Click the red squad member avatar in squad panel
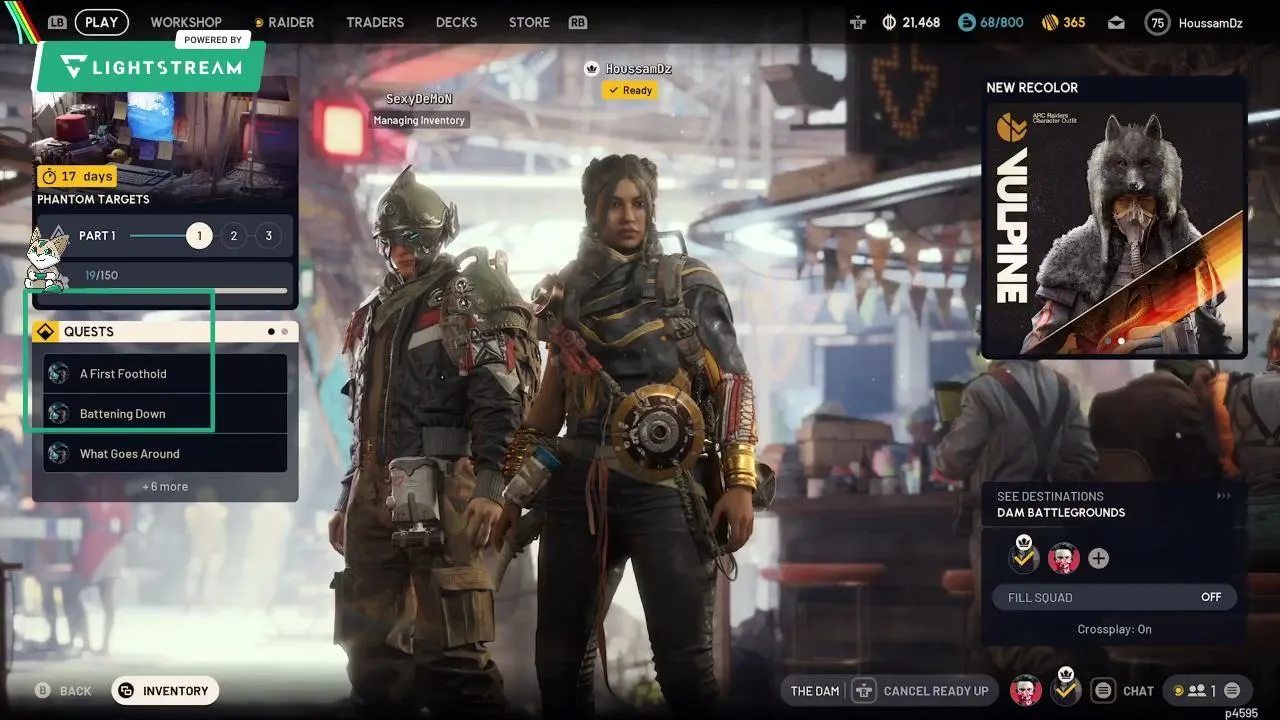The image size is (1280, 720). [x=1063, y=558]
